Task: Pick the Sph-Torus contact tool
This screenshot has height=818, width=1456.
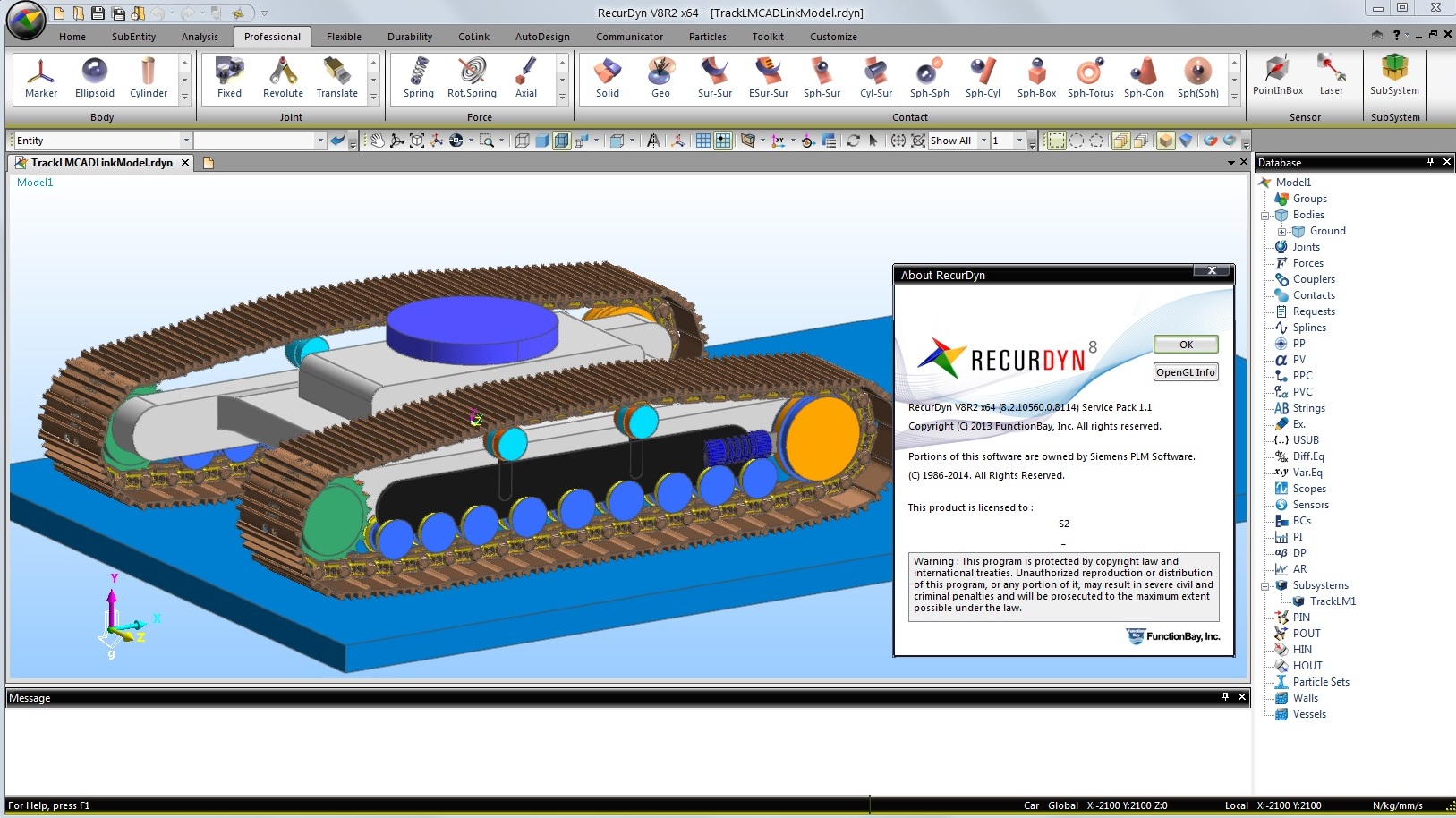Action: coord(1090,78)
